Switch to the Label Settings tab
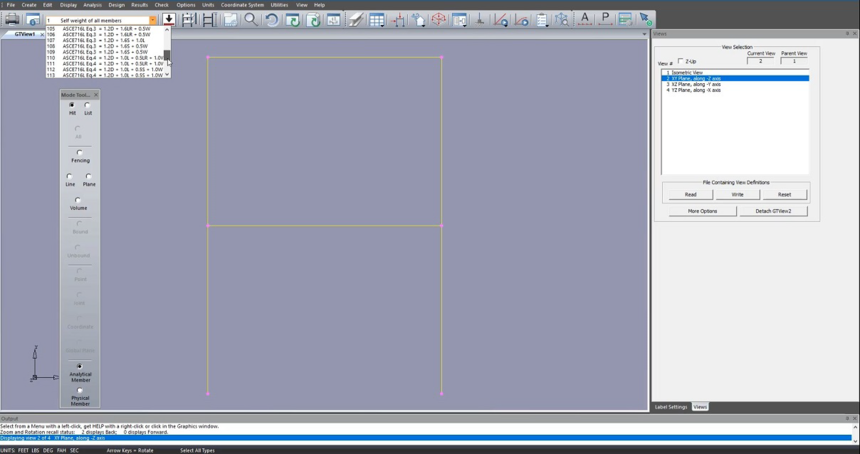Screen dimensions: 860x454 pyautogui.click(x=671, y=407)
